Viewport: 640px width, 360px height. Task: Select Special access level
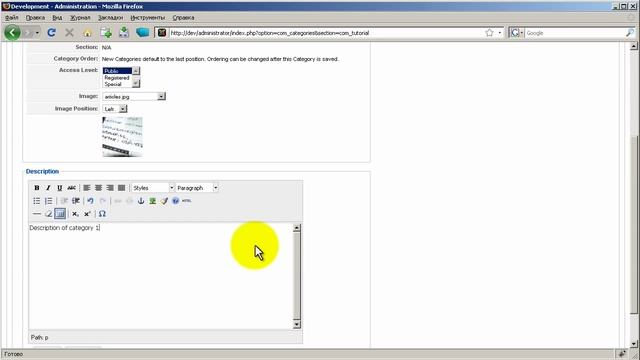pos(118,84)
